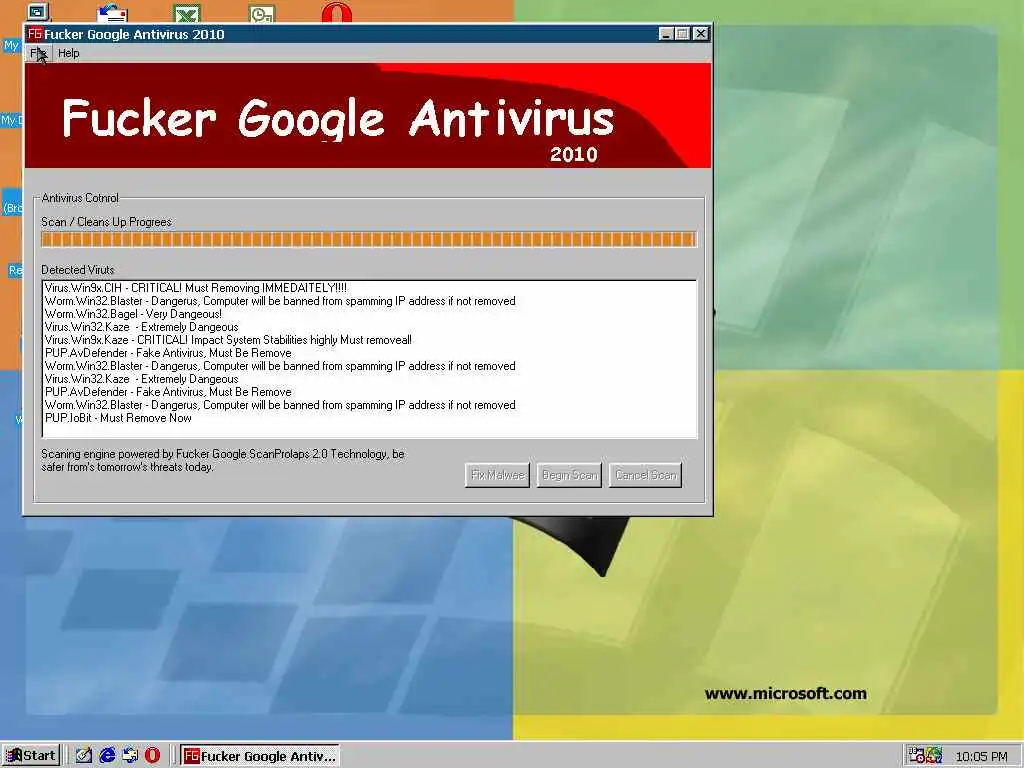Launch Opera from quick launch bar
Viewport: 1024px width, 768px height.
[x=153, y=756]
